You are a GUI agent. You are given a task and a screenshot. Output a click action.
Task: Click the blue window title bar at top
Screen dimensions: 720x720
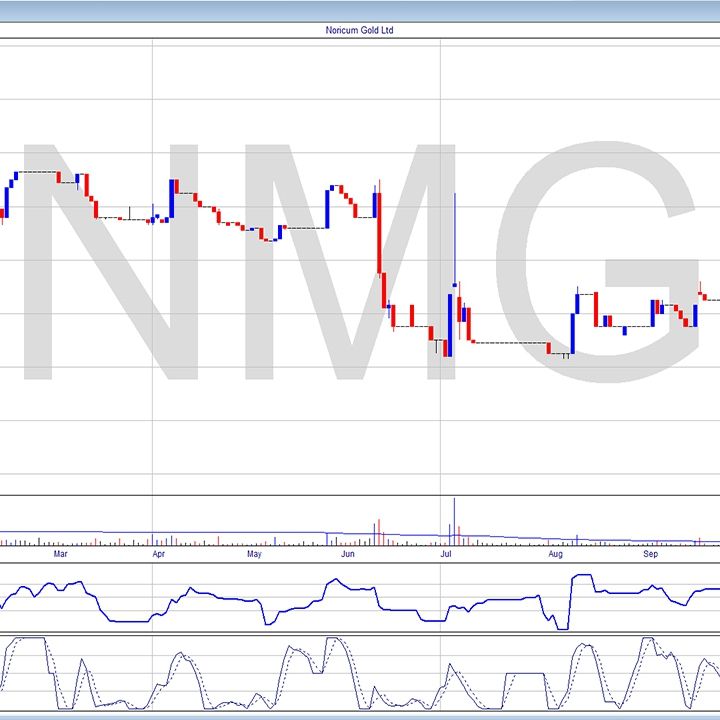(x=360, y=10)
